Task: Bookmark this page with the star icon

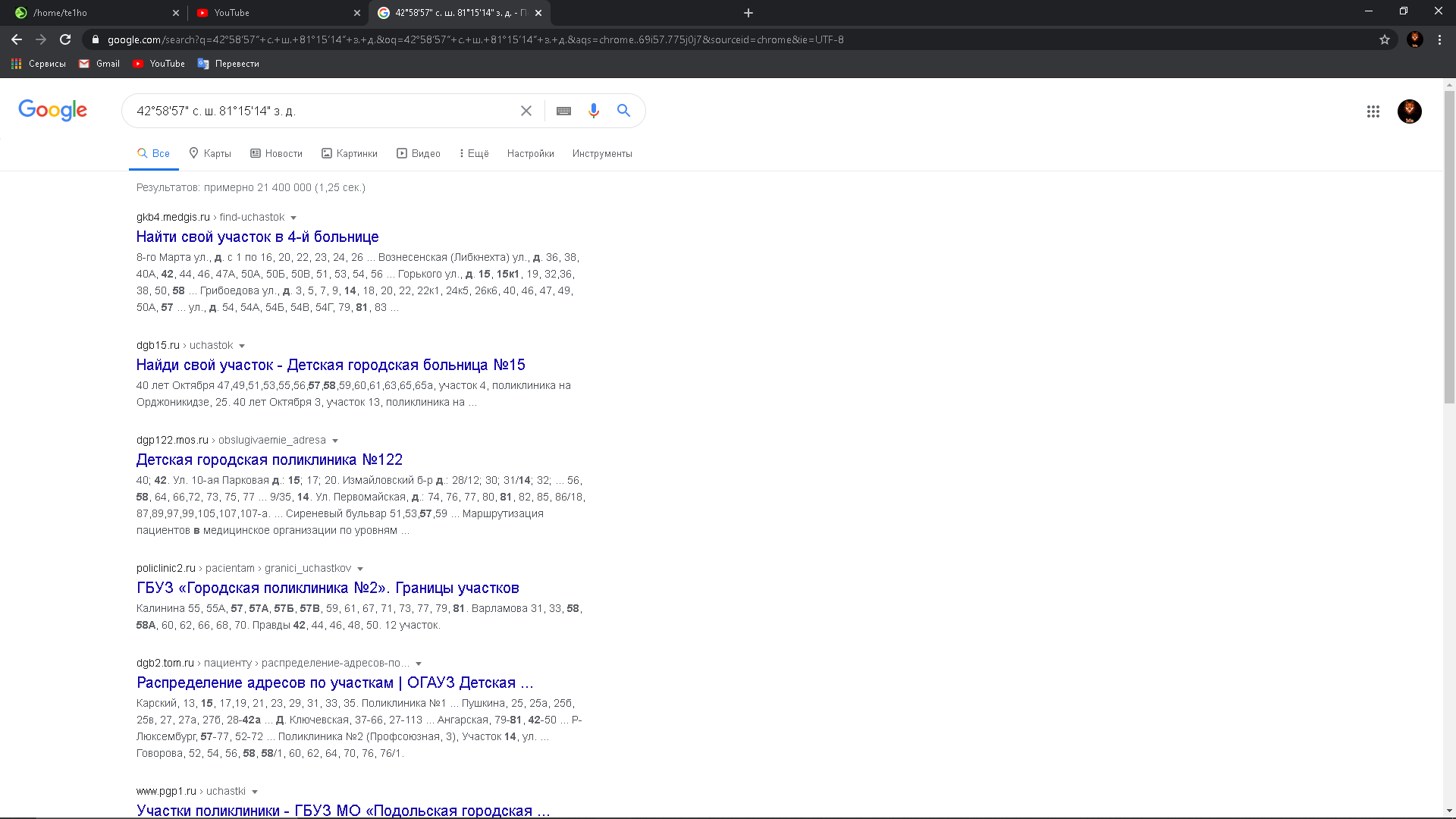Action: click(1385, 39)
